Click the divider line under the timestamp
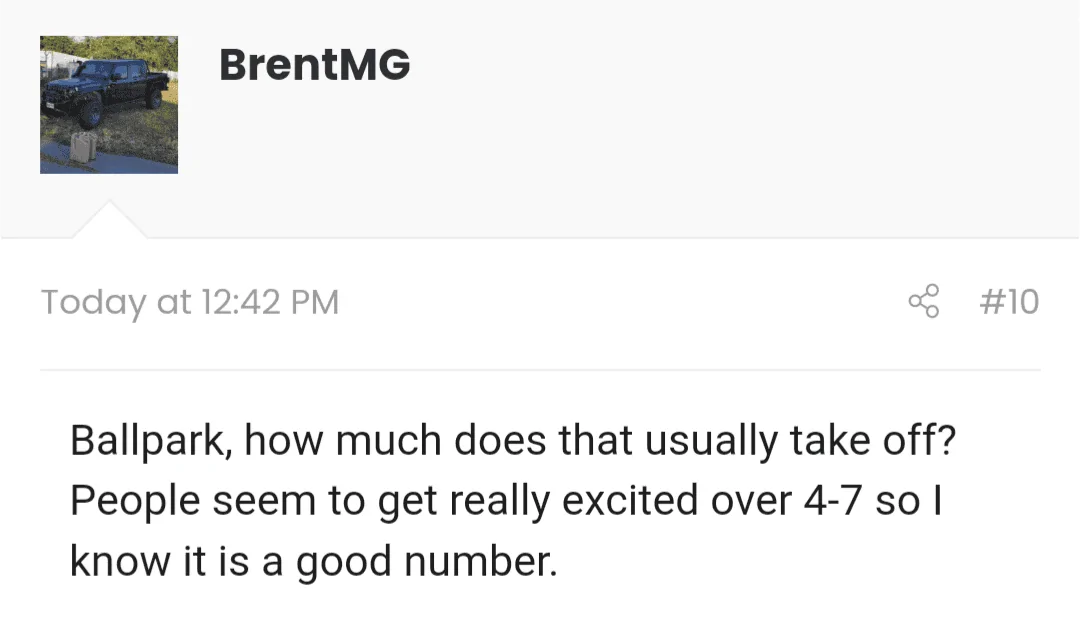 540,370
